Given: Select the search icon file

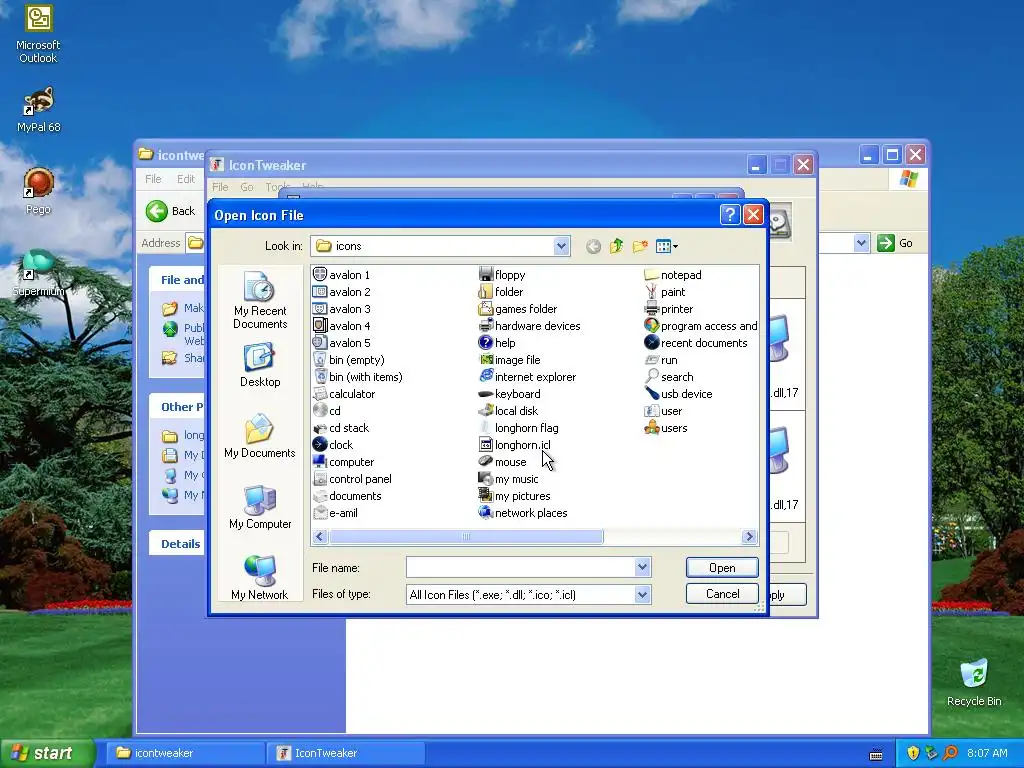Looking at the screenshot, I should (669, 377).
